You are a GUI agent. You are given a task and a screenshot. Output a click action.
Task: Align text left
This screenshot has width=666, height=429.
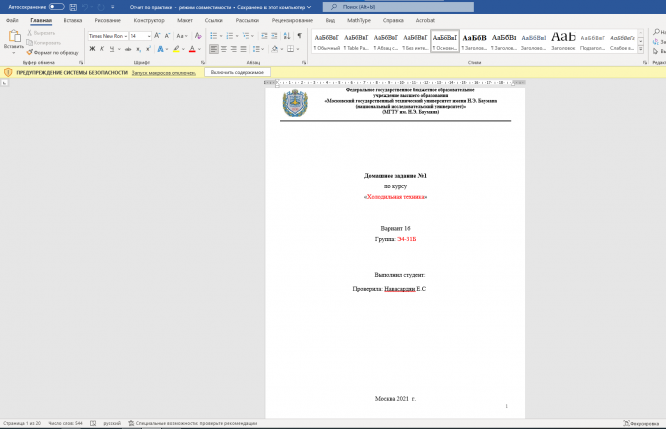point(214,49)
